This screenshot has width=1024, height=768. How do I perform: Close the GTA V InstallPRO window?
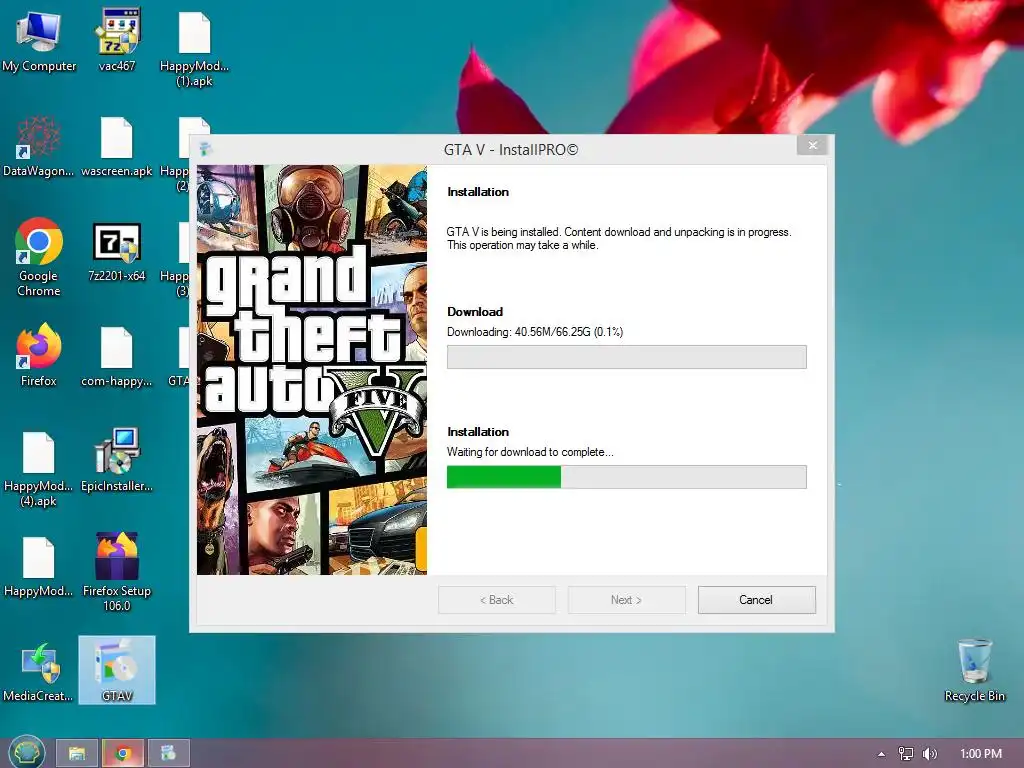[x=812, y=145]
